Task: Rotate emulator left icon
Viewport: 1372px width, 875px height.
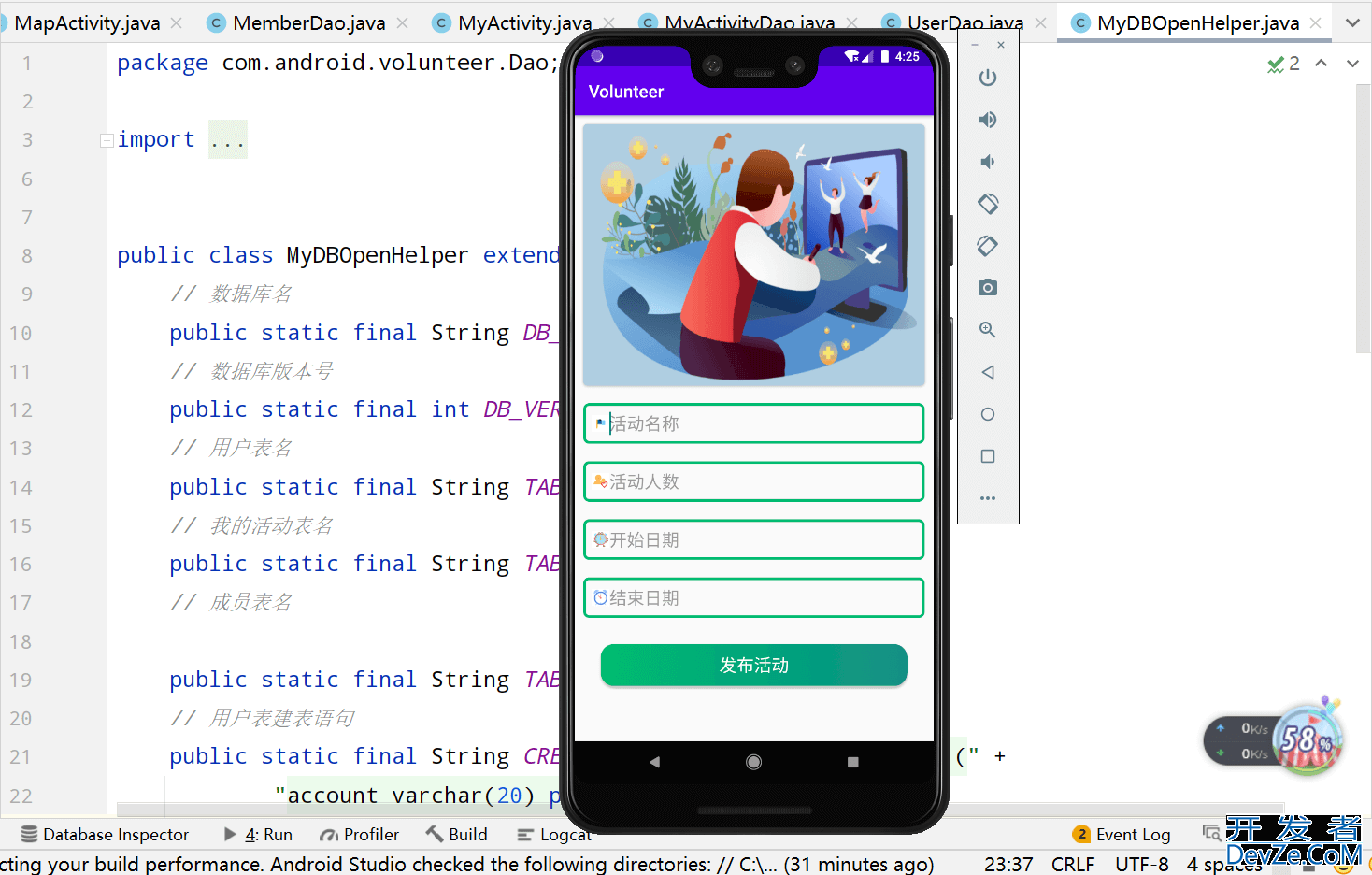Action: point(988,204)
